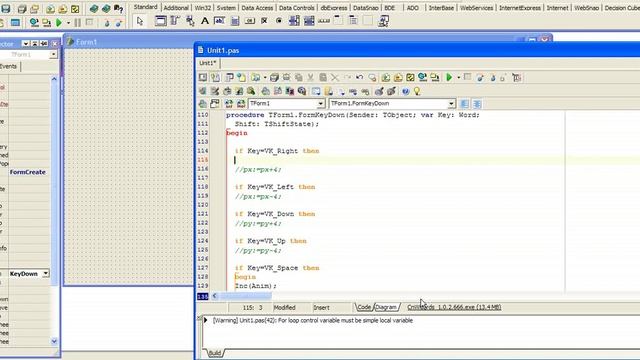Open the TForm1 class dropdown
Screen dimensions: 640x360
coord(320,104)
